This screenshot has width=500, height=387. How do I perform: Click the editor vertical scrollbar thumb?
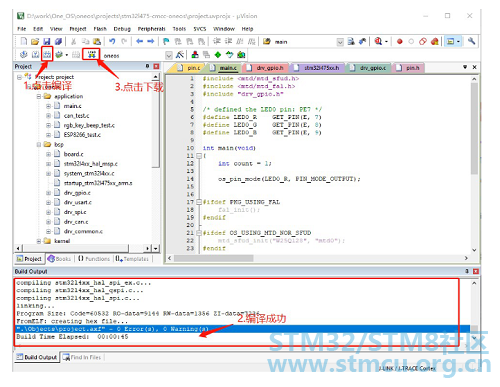pos(474,129)
